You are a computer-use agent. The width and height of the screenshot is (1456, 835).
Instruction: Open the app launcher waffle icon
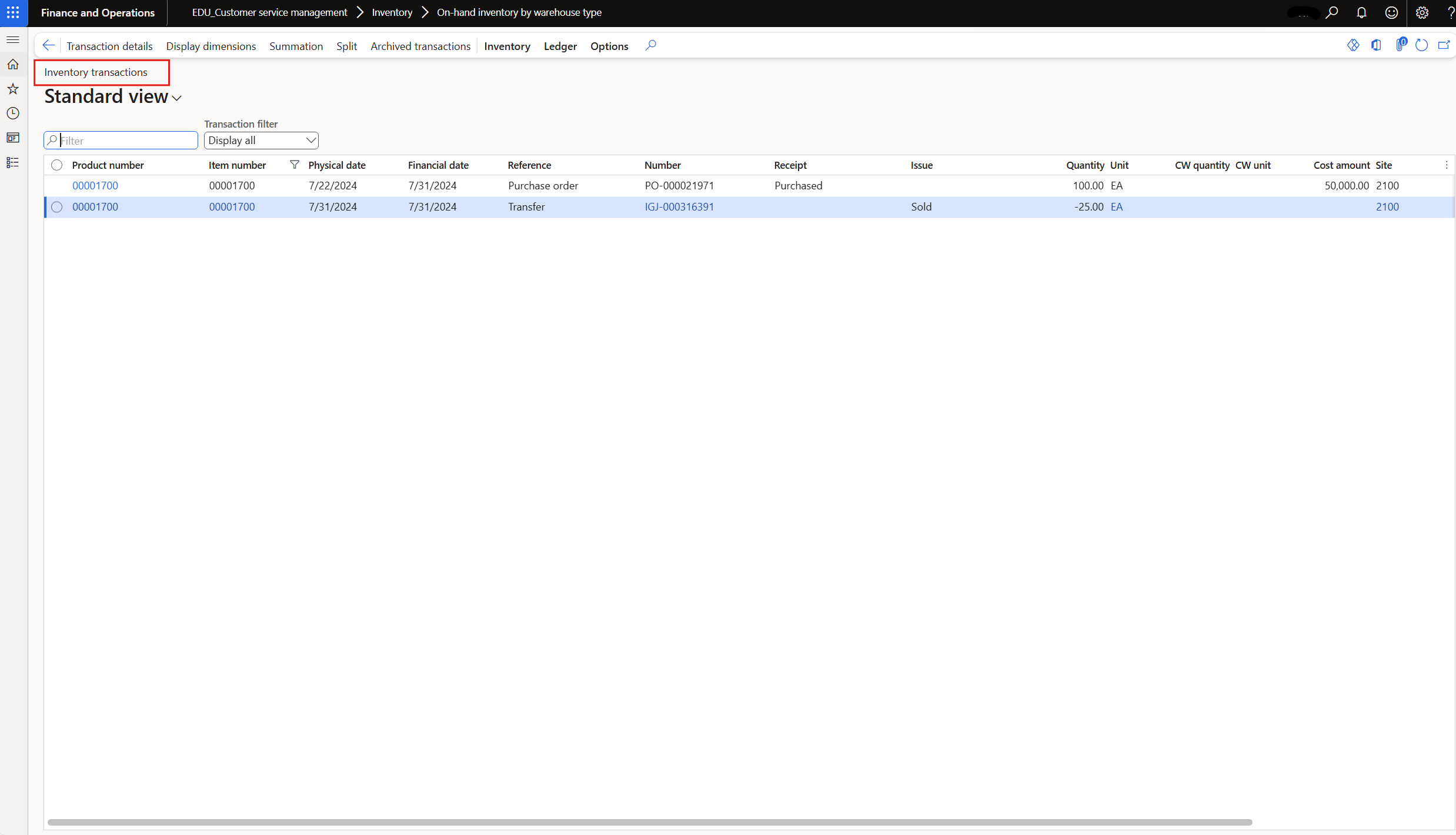(13, 12)
